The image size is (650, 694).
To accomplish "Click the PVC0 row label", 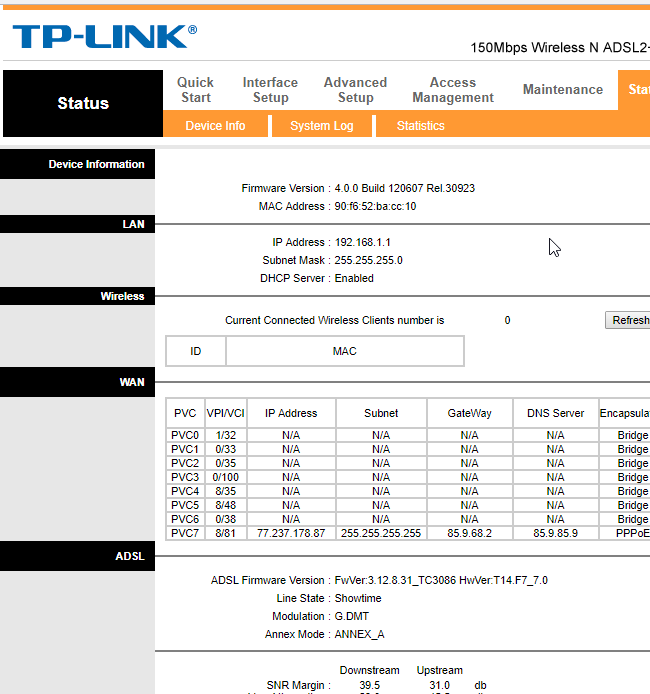I will (185, 435).
